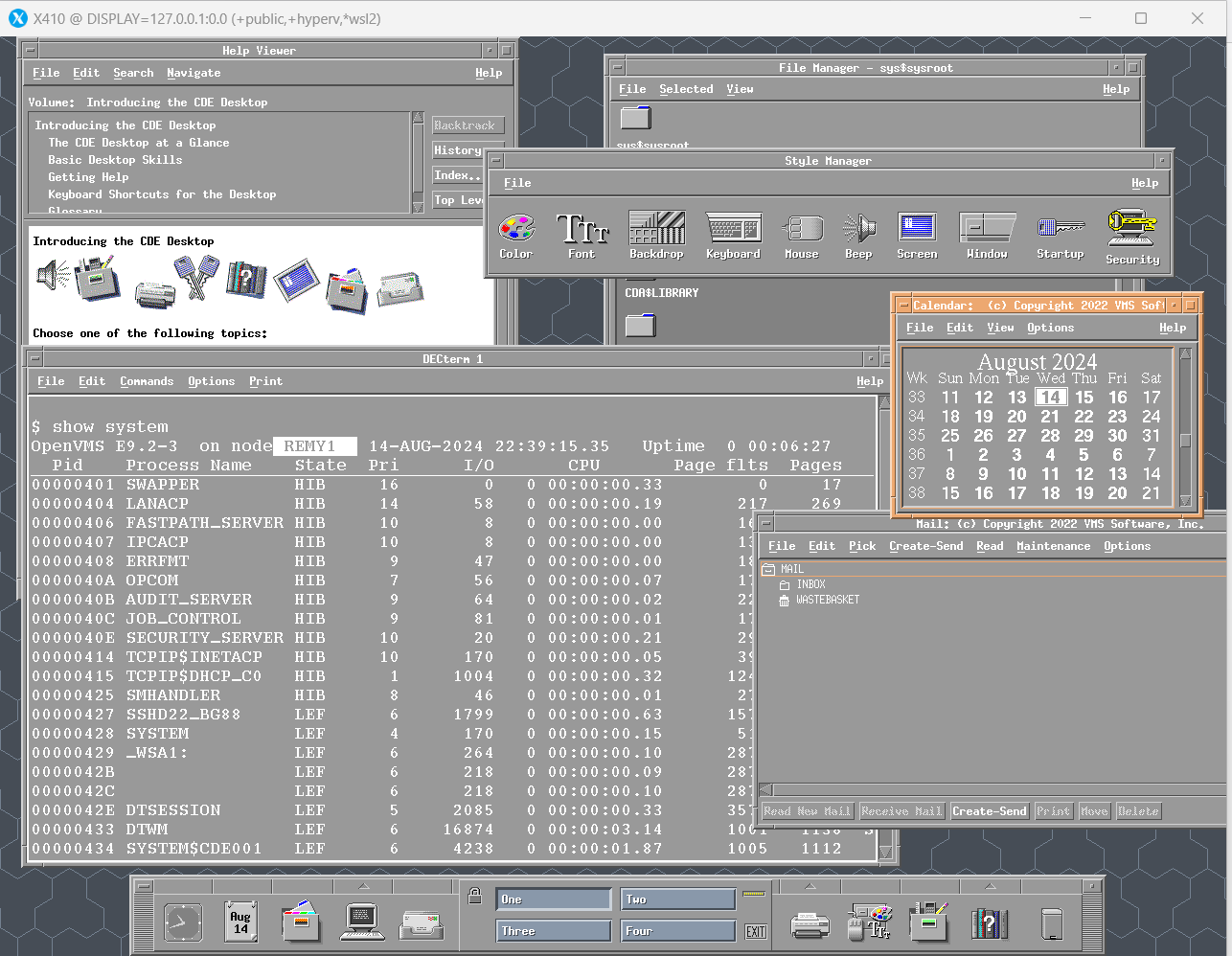Open the DECterm window menu button
Screen dimensions: 1232x956
pos(34,358)
